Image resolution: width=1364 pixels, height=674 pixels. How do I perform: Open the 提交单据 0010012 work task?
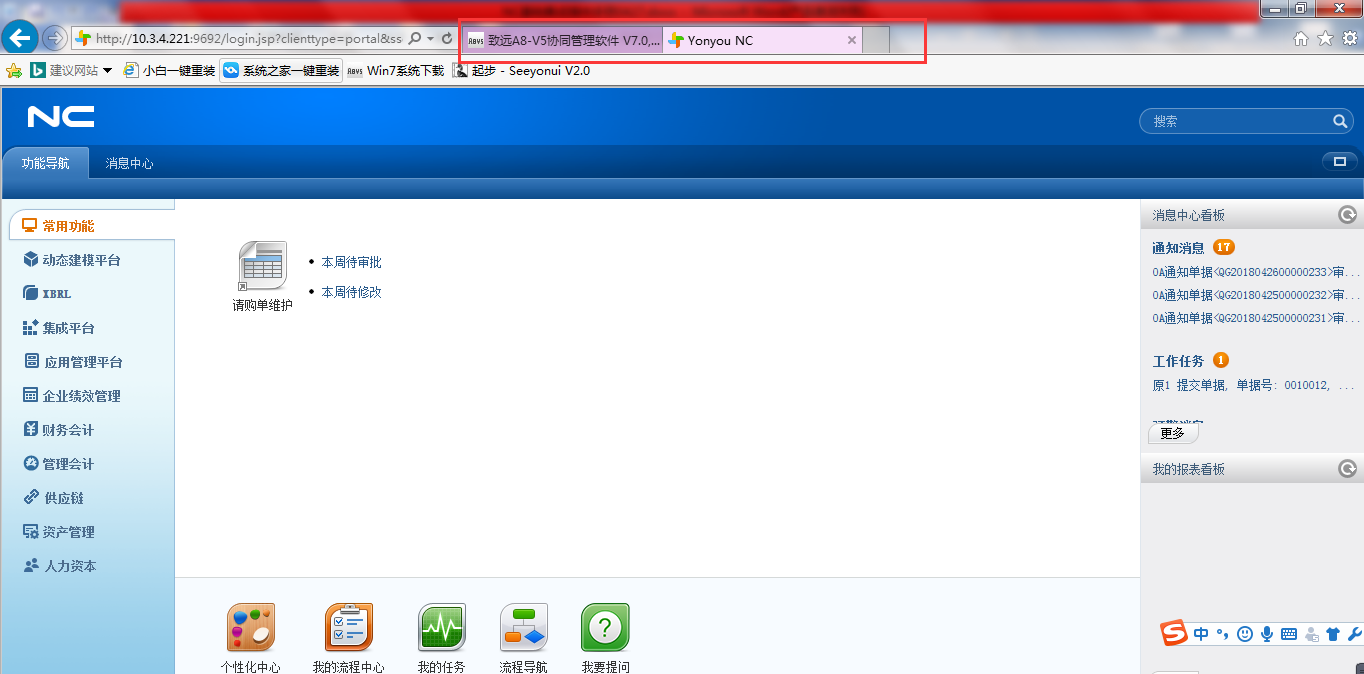(x=1254, y=385)
